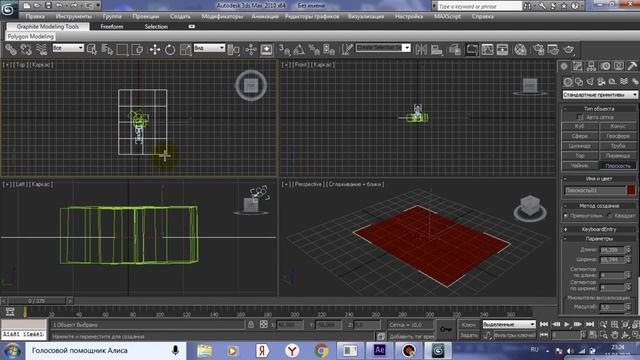The image size is (640, 360).
Task: Click the Сфера primitive button
Action: (x=580, y=136)
